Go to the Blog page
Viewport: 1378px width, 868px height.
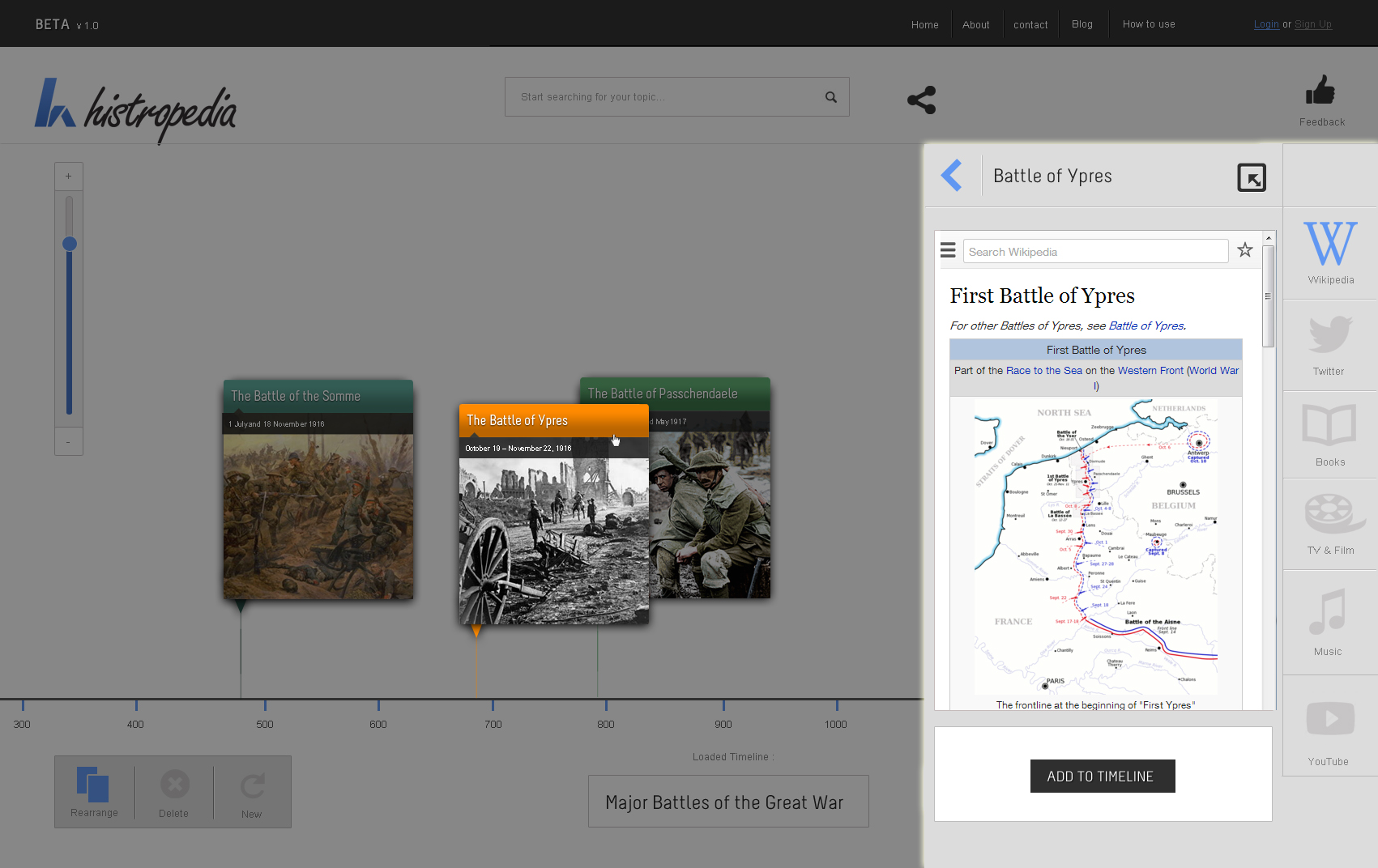click(1081, 24)
